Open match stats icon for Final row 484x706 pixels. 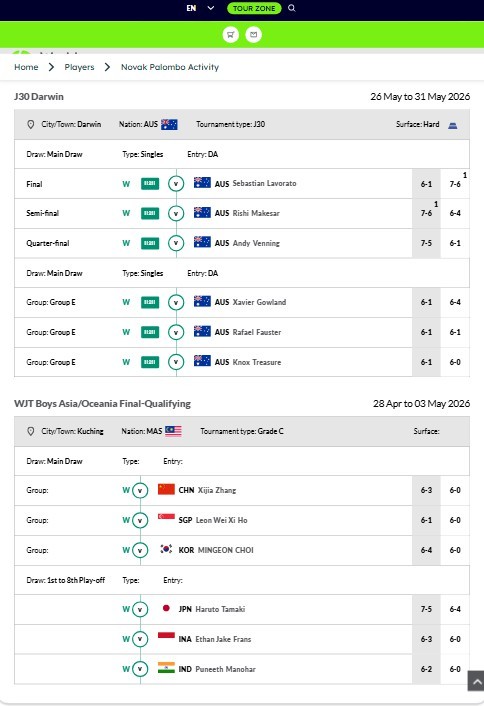[x=150, y=184]
